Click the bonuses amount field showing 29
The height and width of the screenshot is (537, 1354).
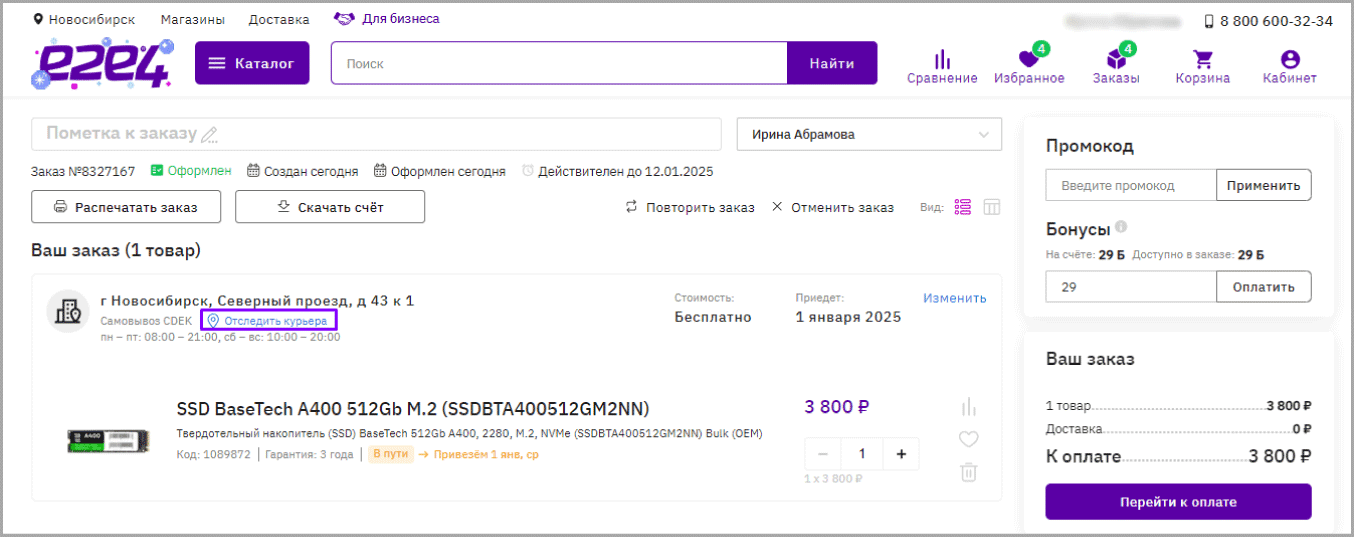coord(1131,287)
